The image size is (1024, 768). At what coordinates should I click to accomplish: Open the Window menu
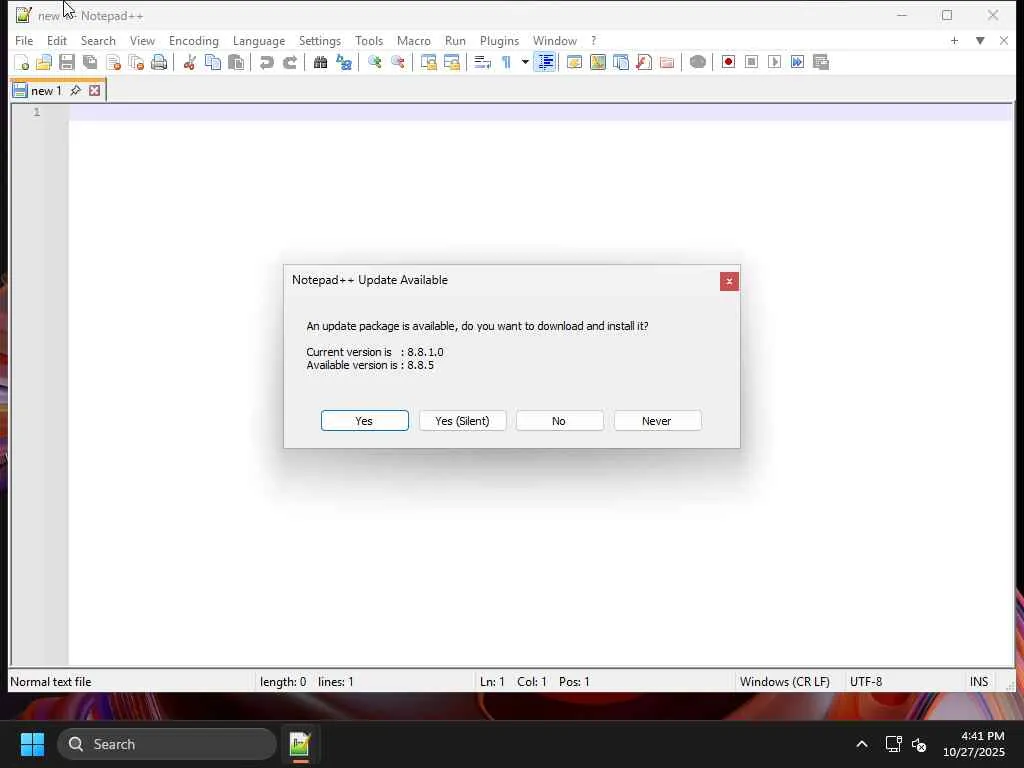[554, 40]
